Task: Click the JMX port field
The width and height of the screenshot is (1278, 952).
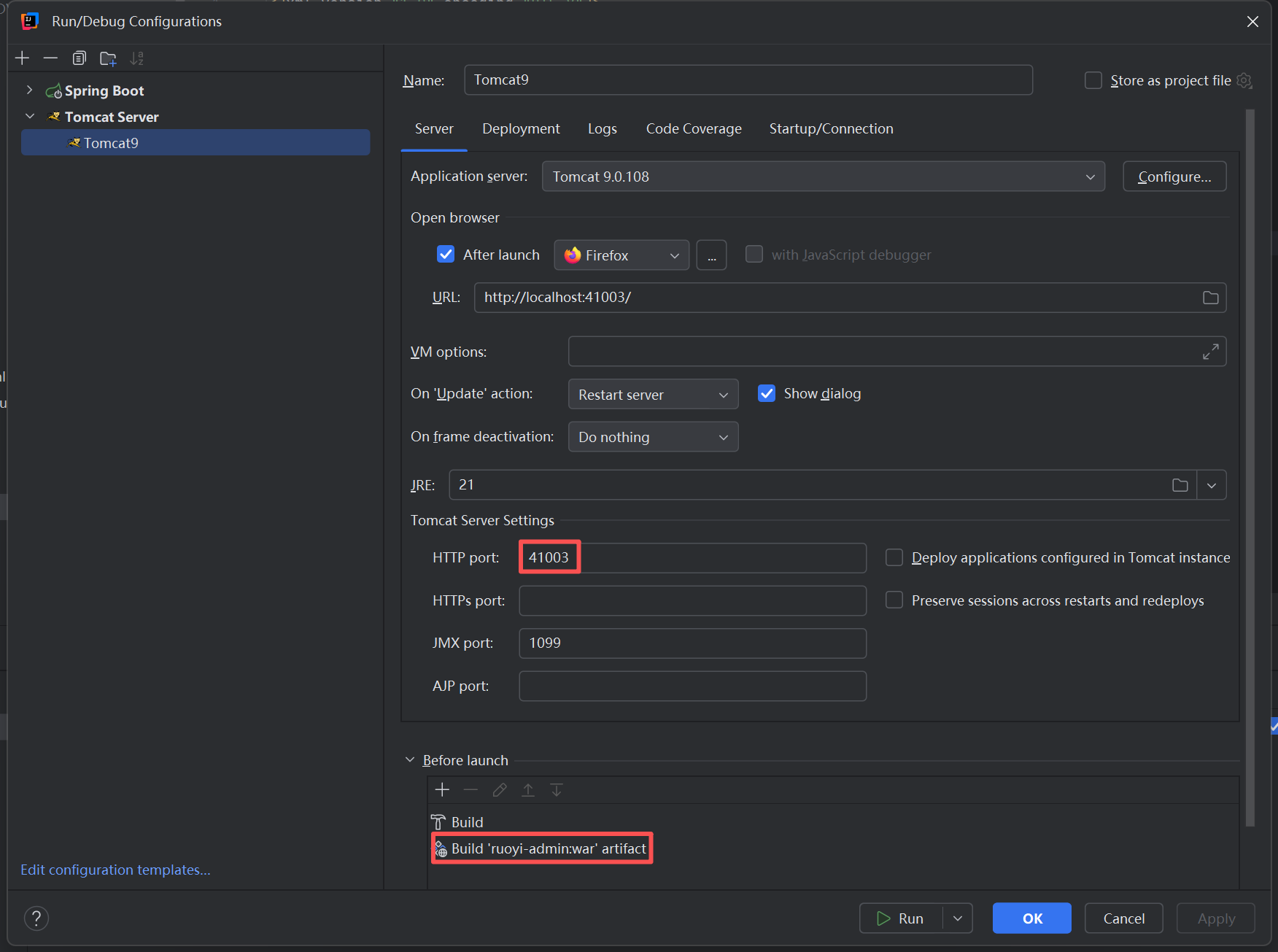Action: [692, 643]
